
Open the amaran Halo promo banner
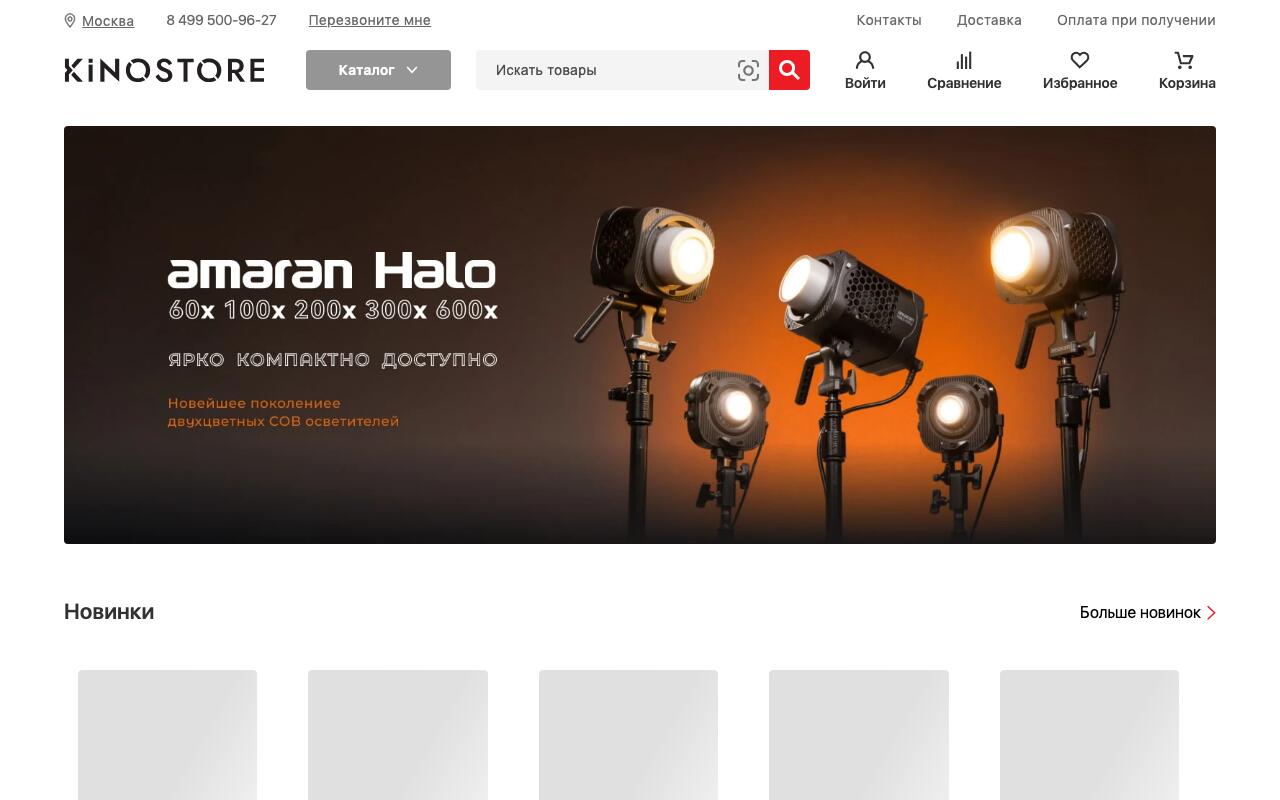[640, 335]
